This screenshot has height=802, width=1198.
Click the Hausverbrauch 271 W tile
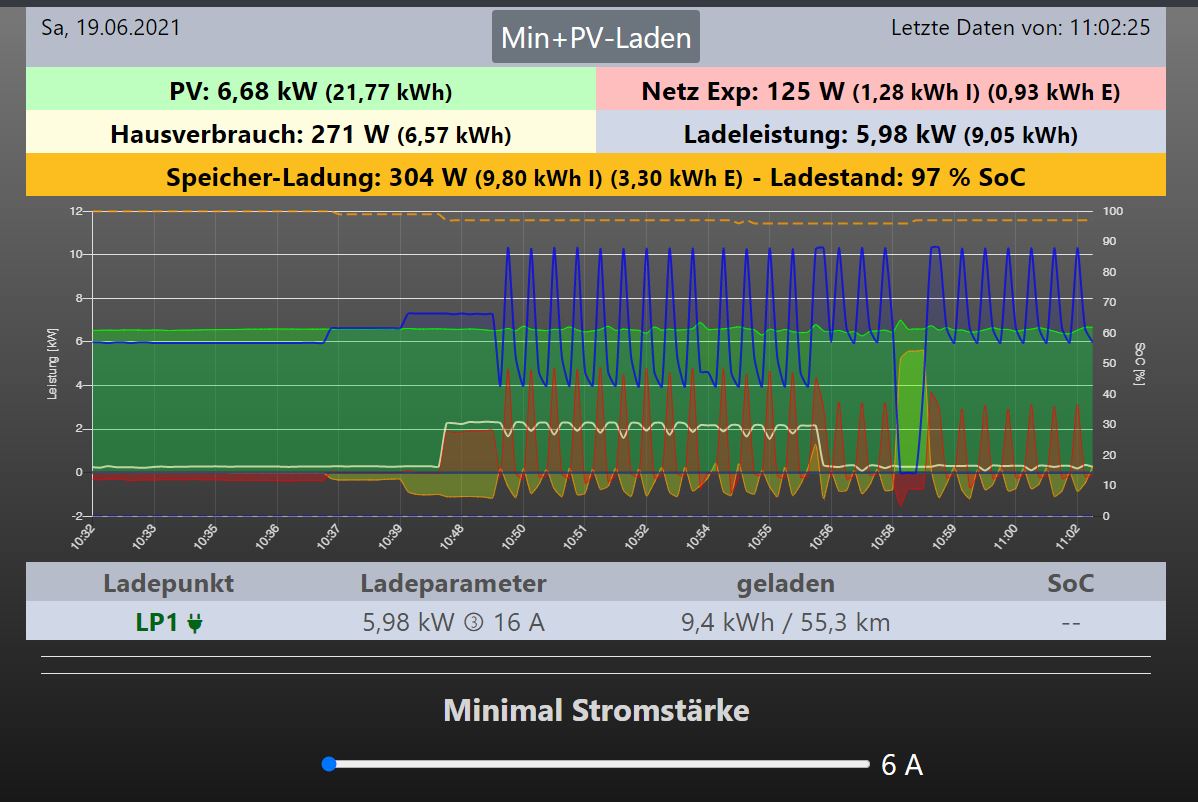(x=310, y=134)
